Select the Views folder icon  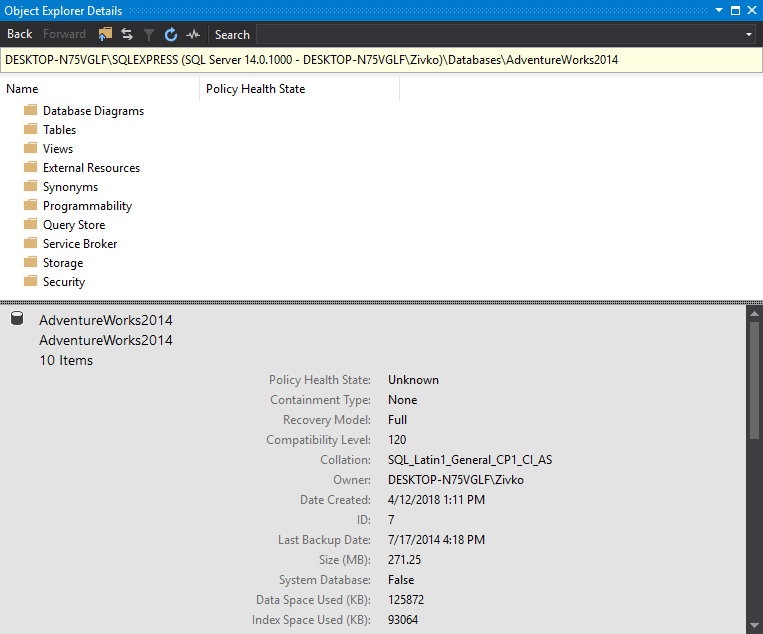[31, 148]
